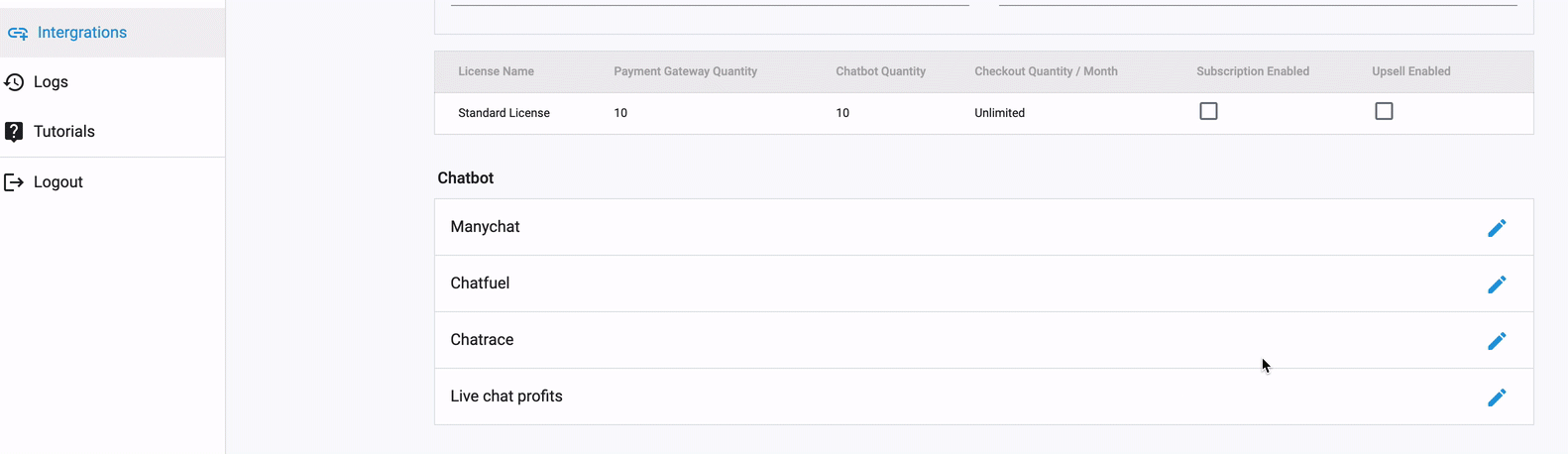Click the Integrations link icon in sidebar

(17, 33)
